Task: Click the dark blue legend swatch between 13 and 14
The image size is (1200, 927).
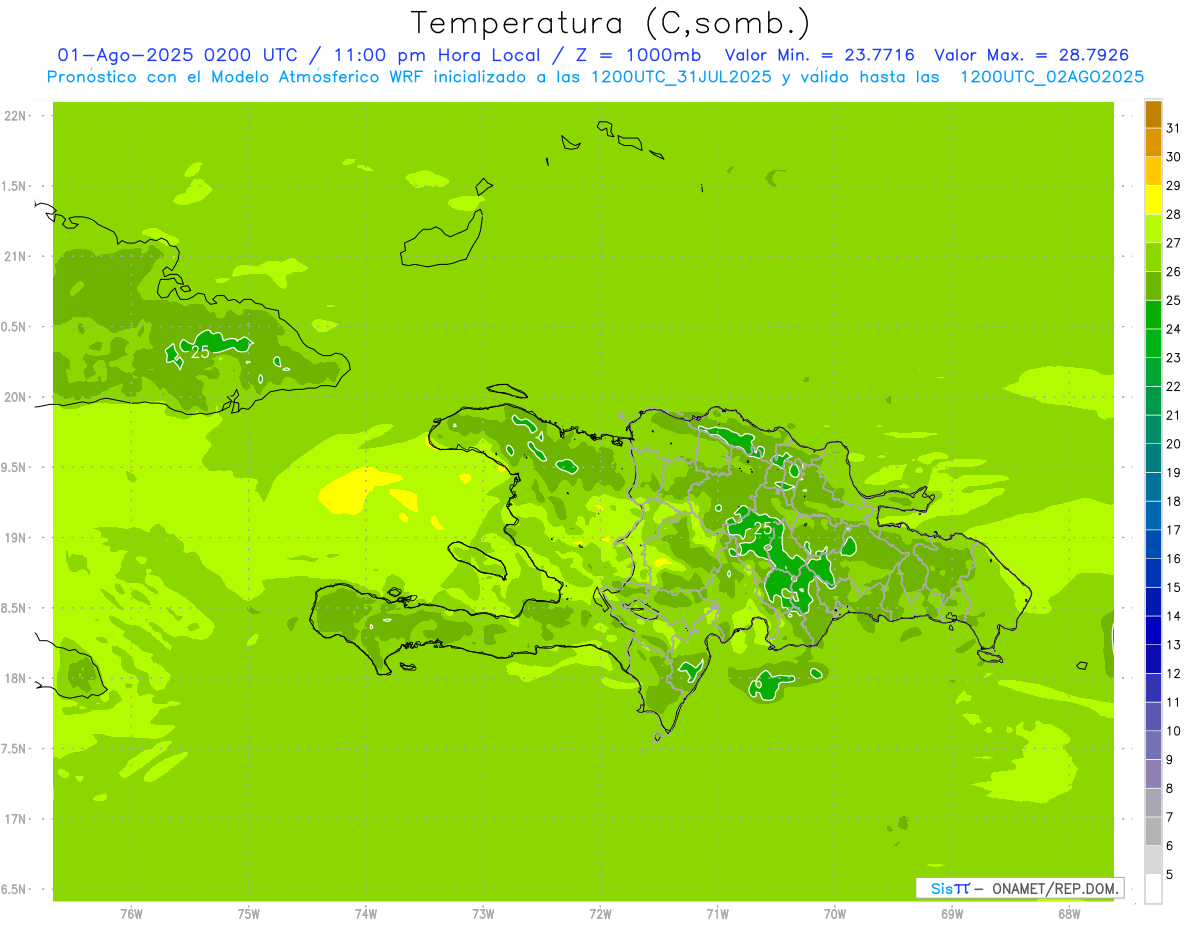Action: (x=1153, y=630)
